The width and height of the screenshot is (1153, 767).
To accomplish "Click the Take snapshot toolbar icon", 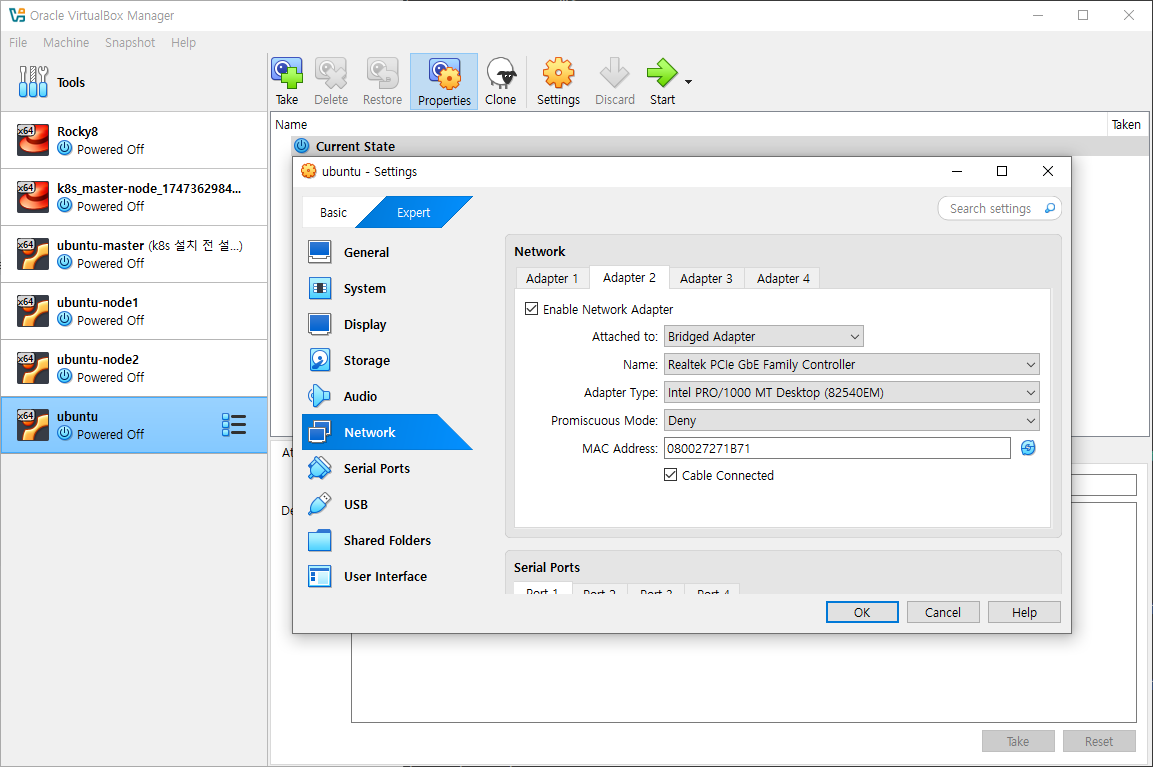I will pos(287,82).
